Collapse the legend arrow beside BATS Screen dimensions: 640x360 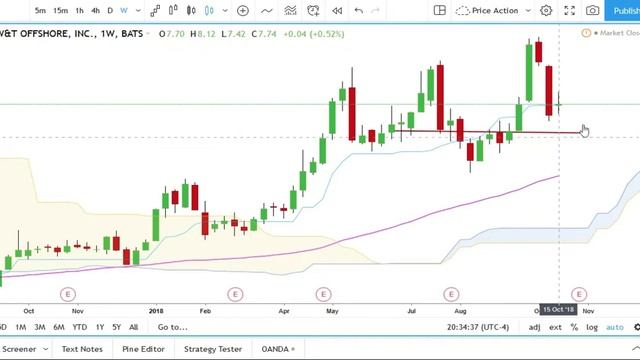pos(148,34)
